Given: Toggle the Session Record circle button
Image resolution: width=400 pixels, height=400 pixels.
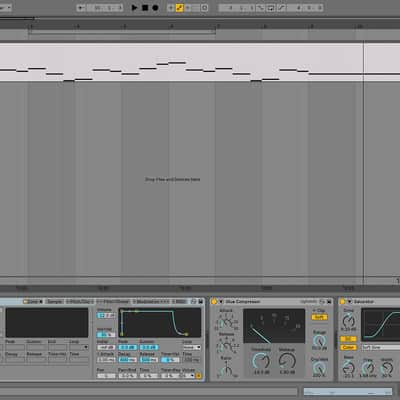Looking at the screenshot, I should click(x=205, y=8).
